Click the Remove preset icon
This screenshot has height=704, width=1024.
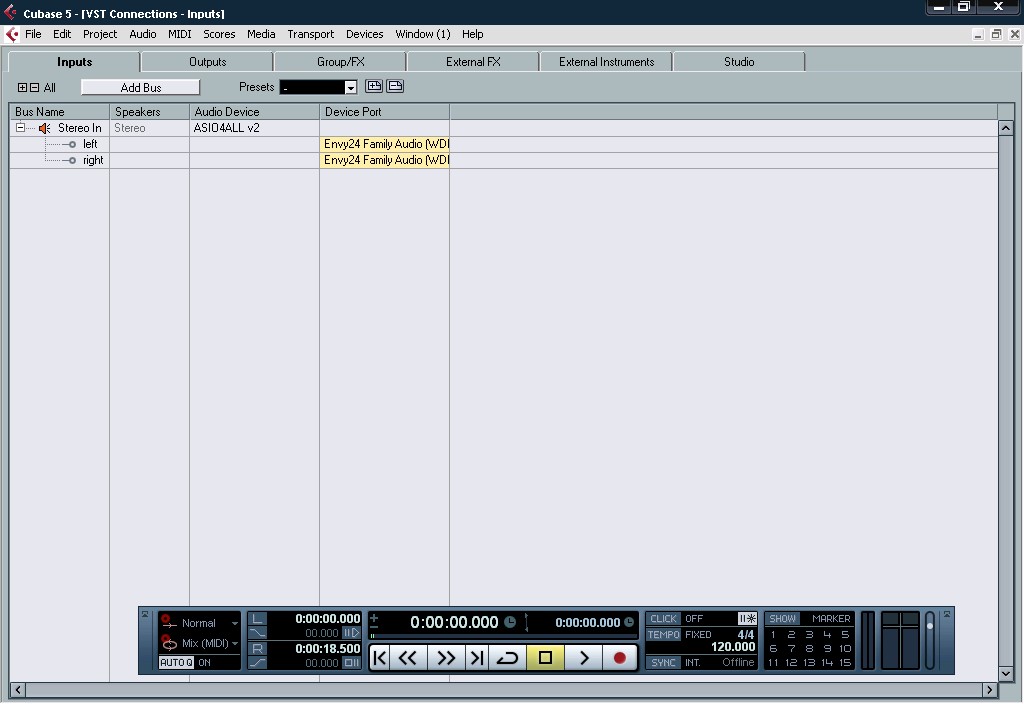[395, 86]
